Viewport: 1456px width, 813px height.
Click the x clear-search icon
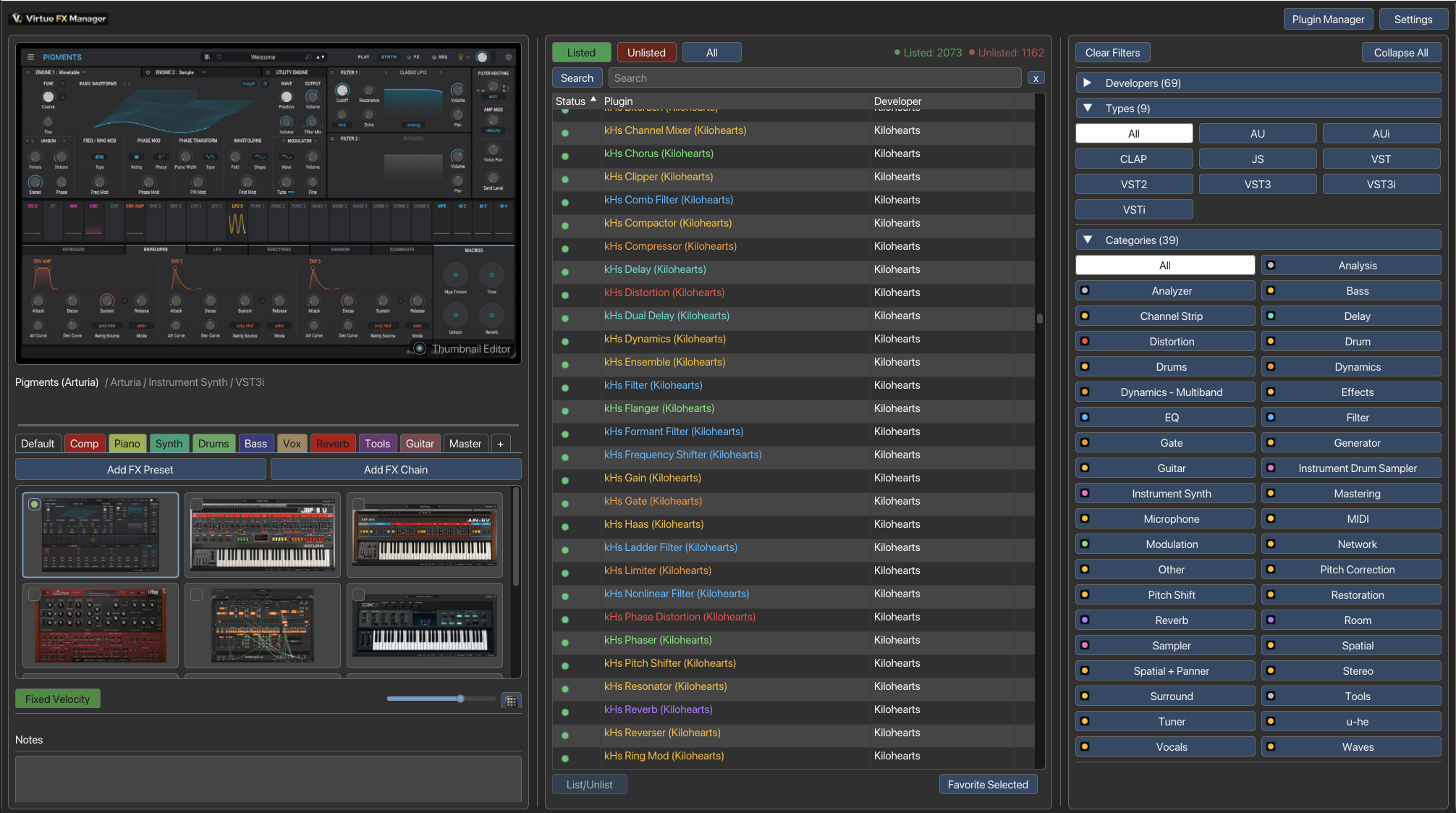click(1036, 78)
